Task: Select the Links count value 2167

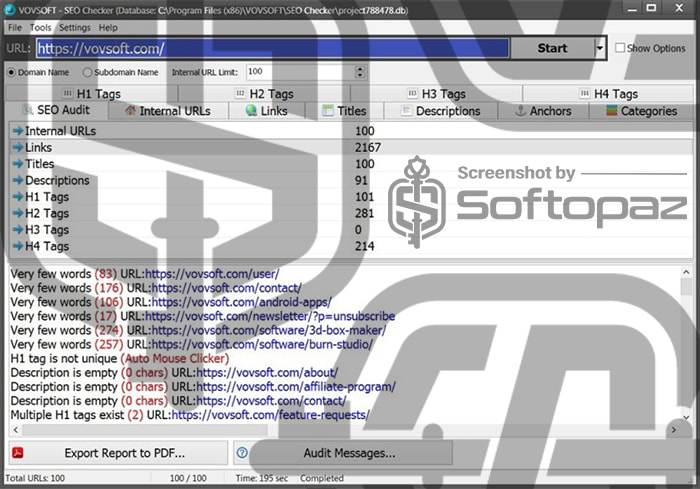Action: pos(368,147)
